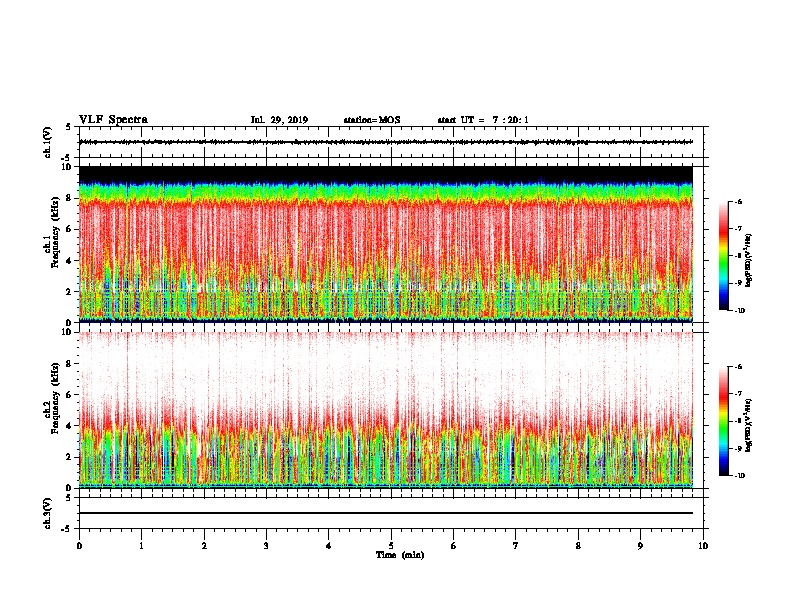Click the log(PSD) label beside ch.1 colorbar
The height and width of the screenshot is (612, 792).
click(749, 261)
